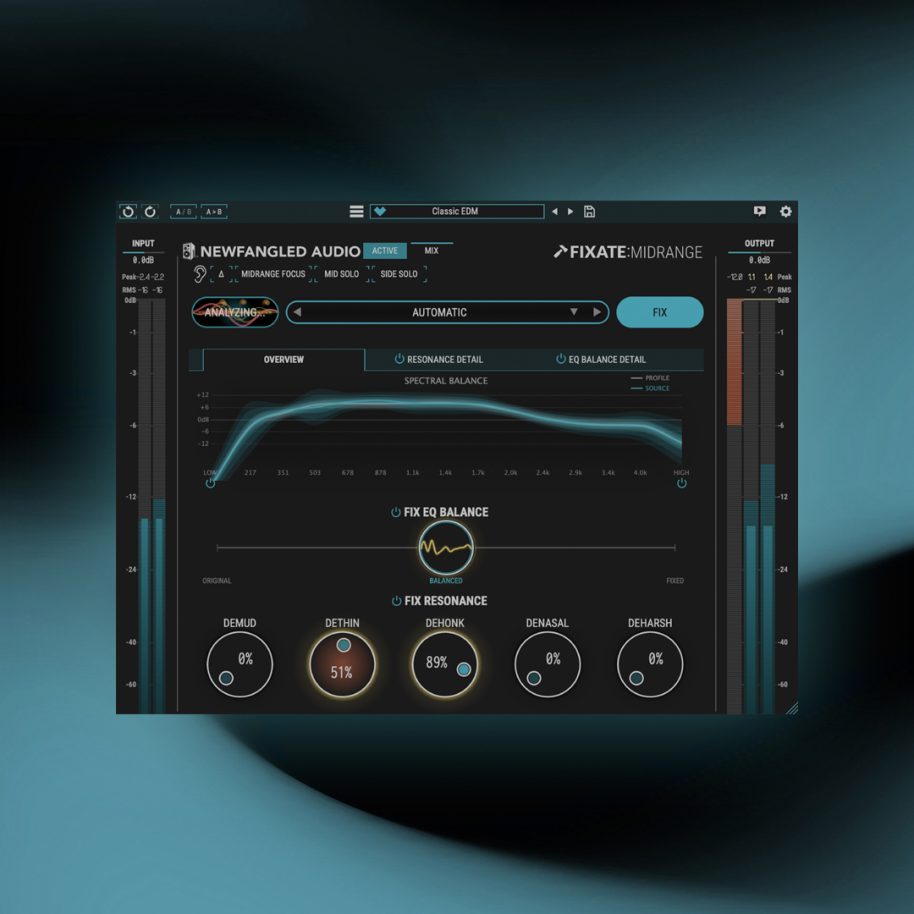Switch to the Resonance Detail tab
The height and width of the screenshot is (914, 914).
438,360
